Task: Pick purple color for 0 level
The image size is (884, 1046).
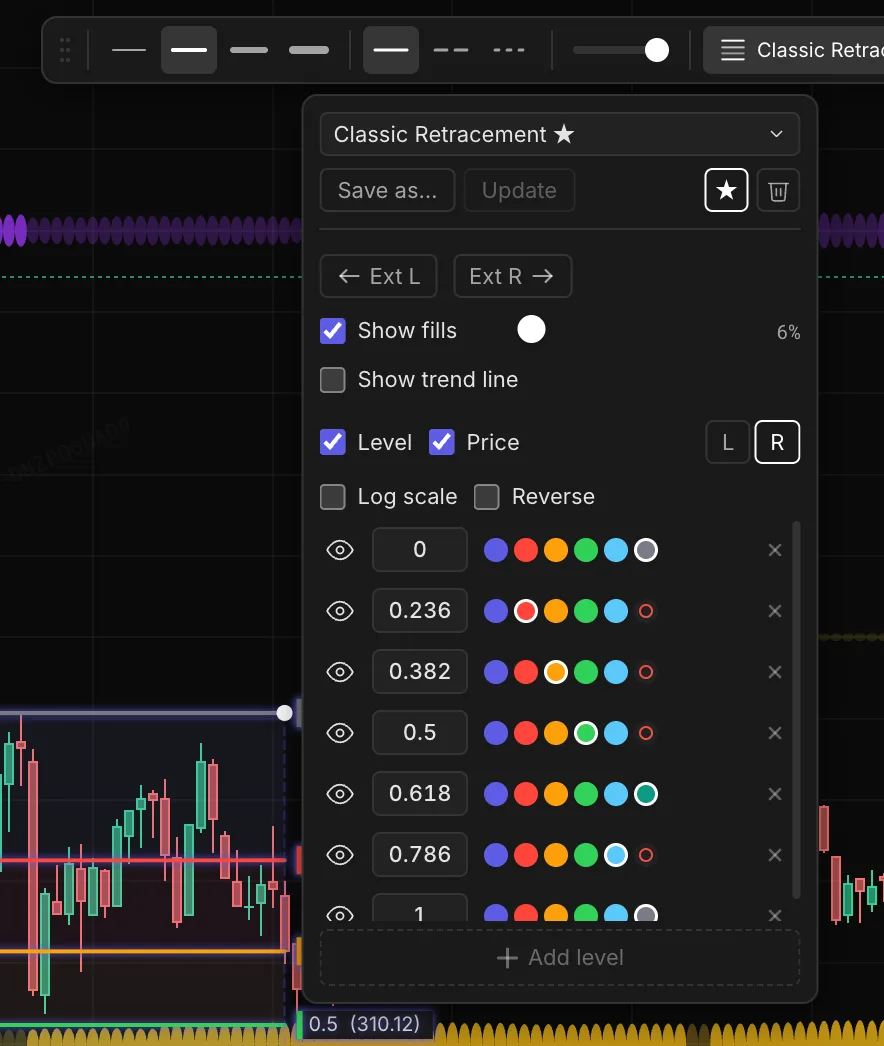Action: click(x=496, y=550)
